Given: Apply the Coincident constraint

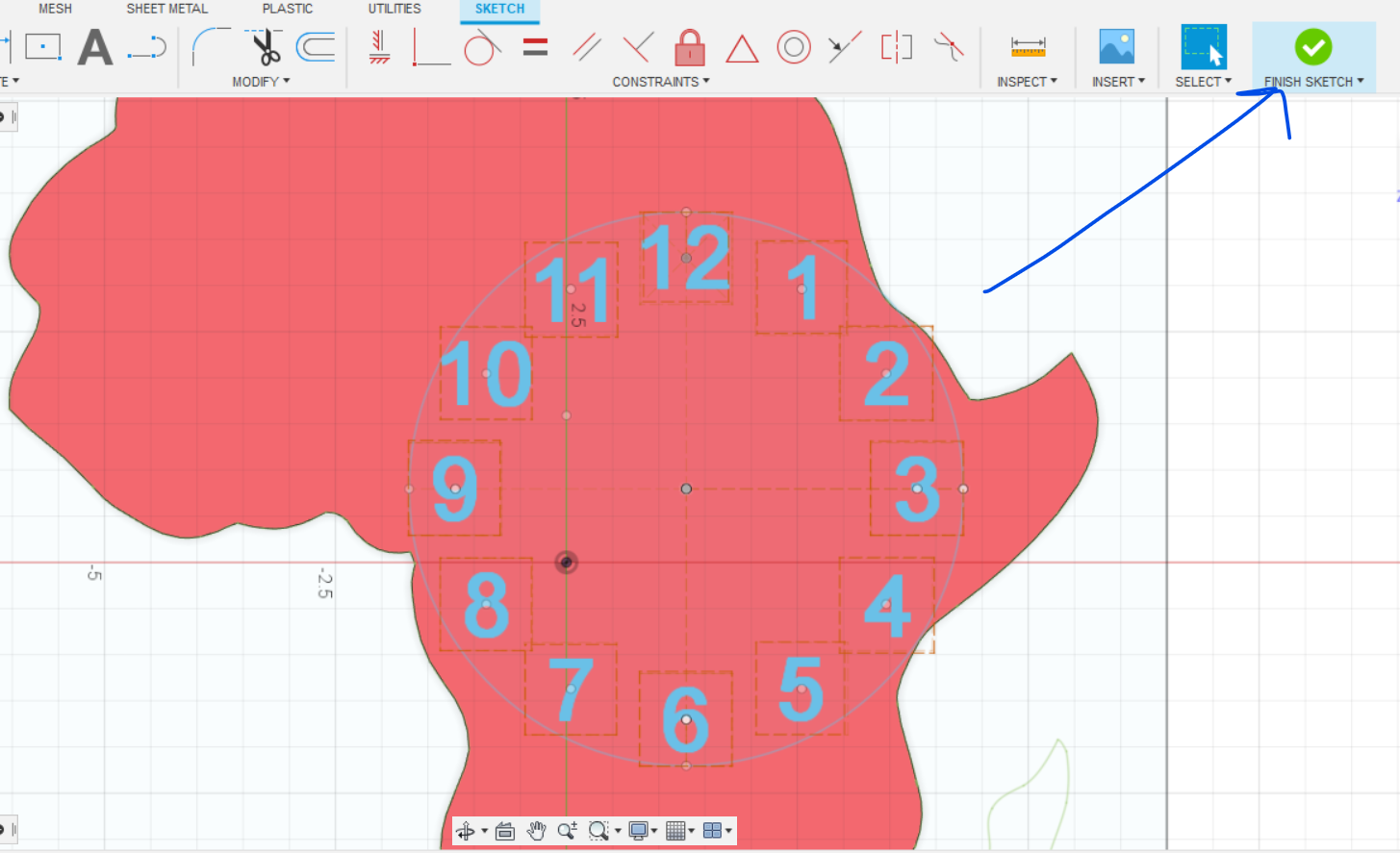Looking at the screenshot, I should tap(431, 47).
